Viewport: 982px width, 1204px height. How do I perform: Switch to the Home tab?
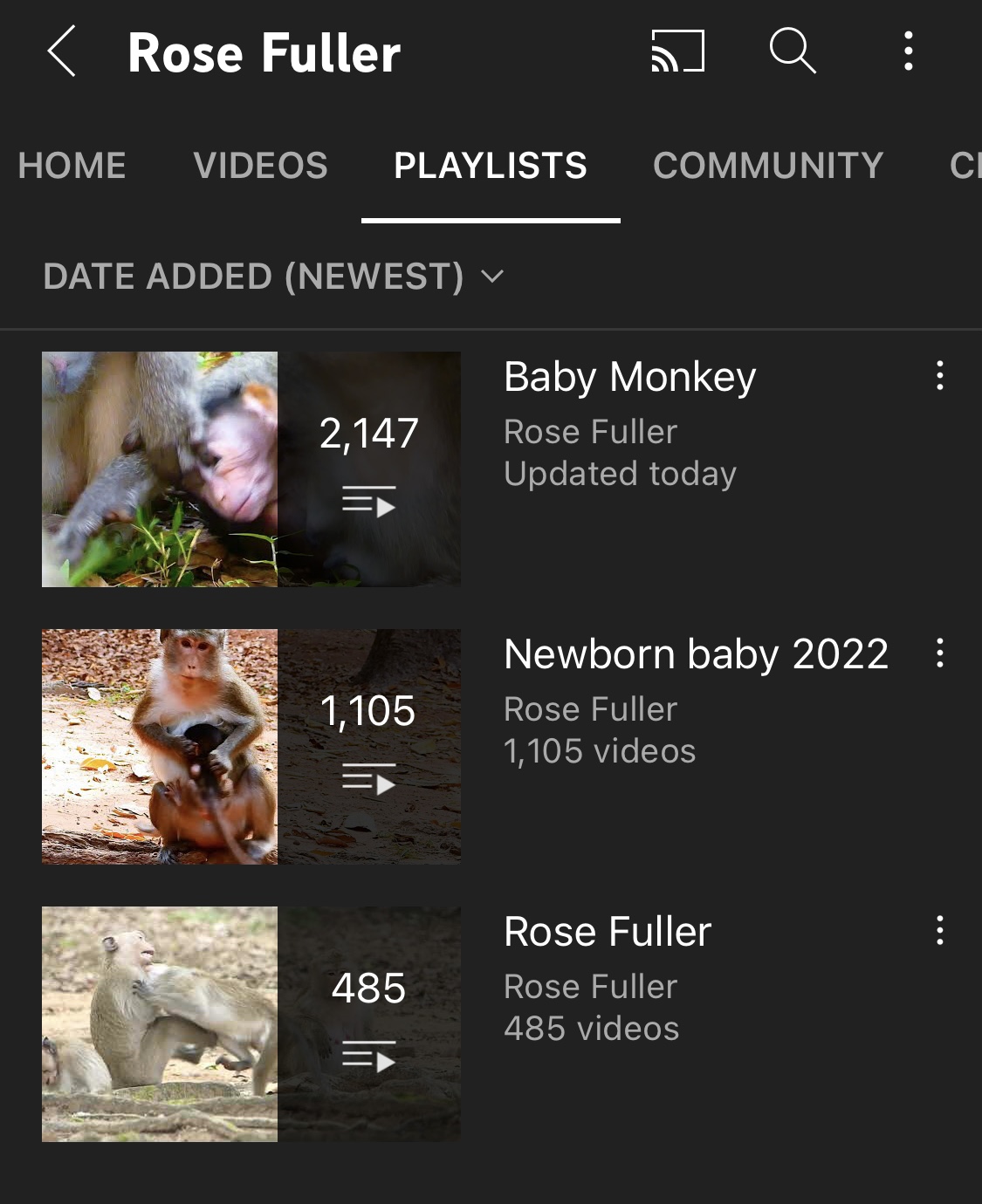tap(72, 166)
